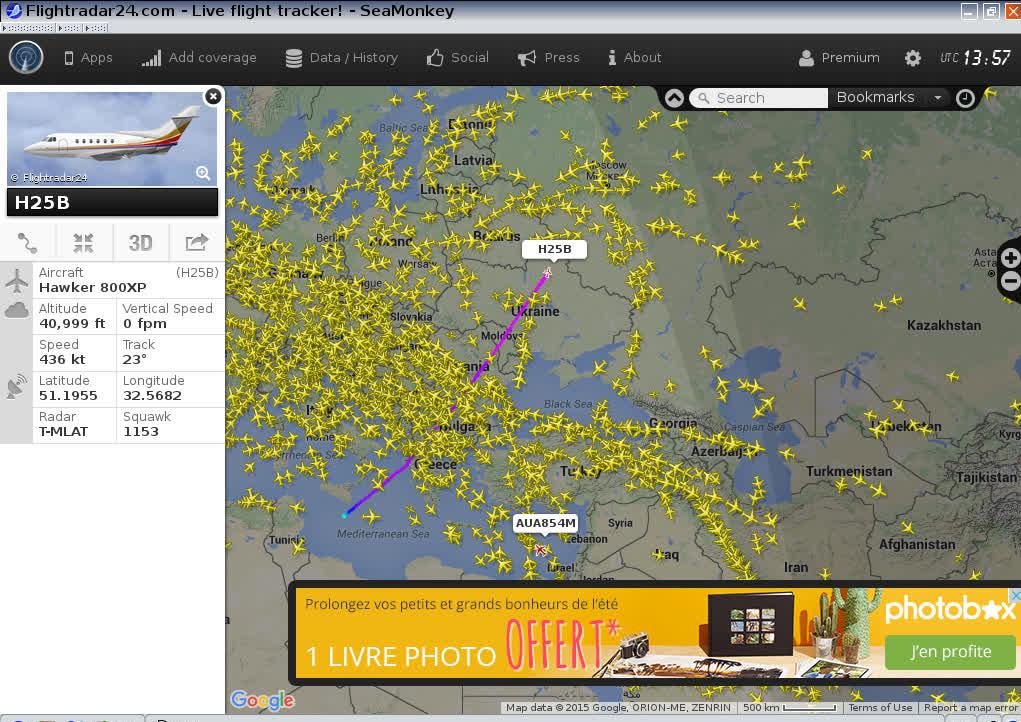1021x722 pixels.
Task: Click the UTC 13:57 clock
Action: tap(975, 58)
